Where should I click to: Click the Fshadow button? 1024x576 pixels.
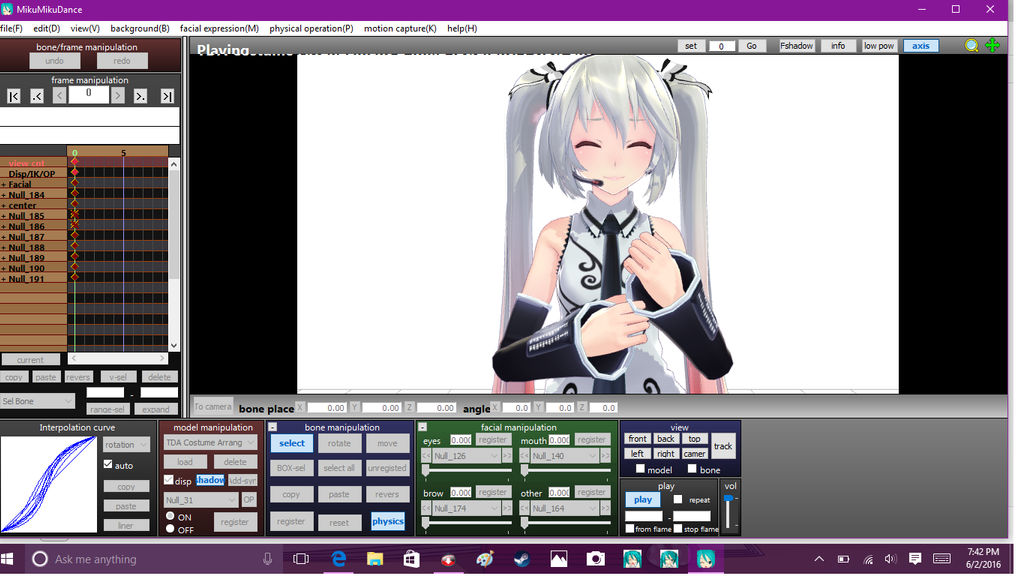pyautogui.click(x=797, y=46)
